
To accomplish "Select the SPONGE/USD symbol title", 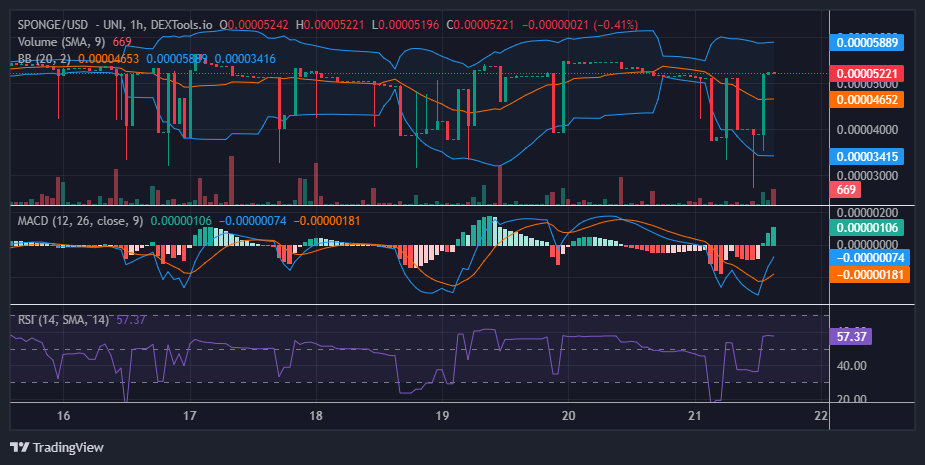I will pyautogui.click(x=53, y=25).
